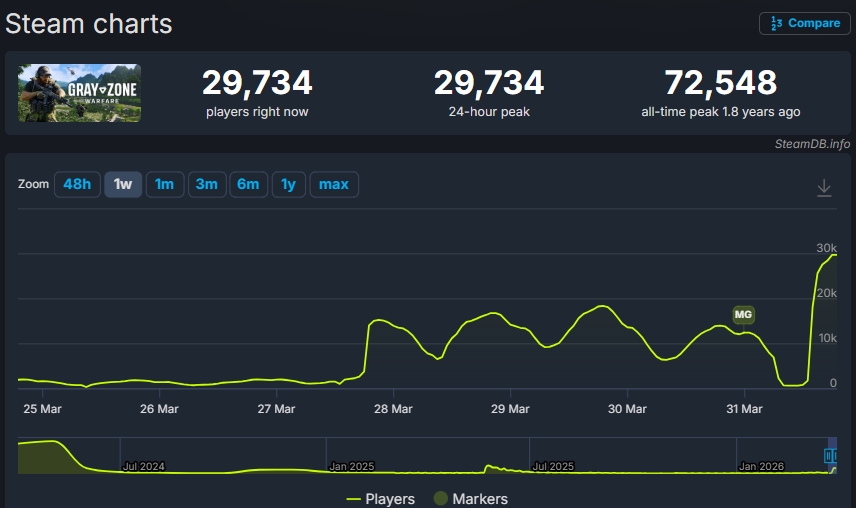The height and width of the screenshot is (508, 856).
Task: Open the chart download menu icon
Action: pos(824,188)
